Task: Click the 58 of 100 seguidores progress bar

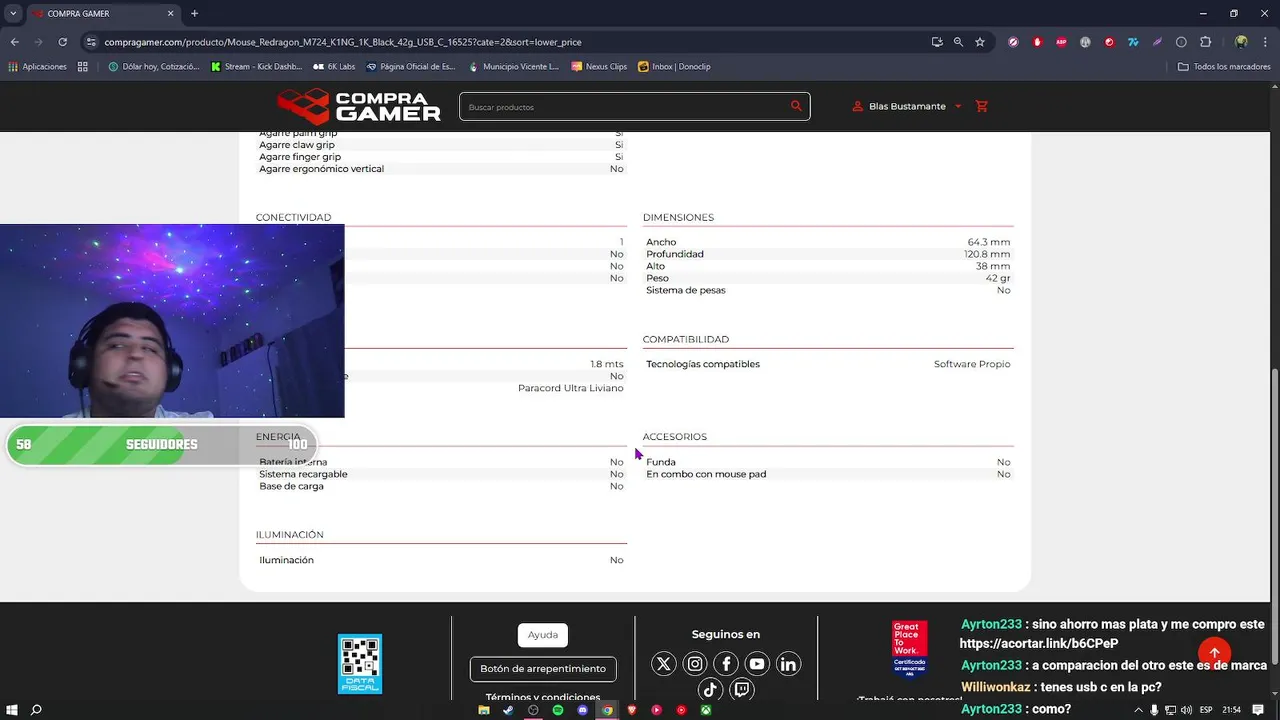Action: 162,445
